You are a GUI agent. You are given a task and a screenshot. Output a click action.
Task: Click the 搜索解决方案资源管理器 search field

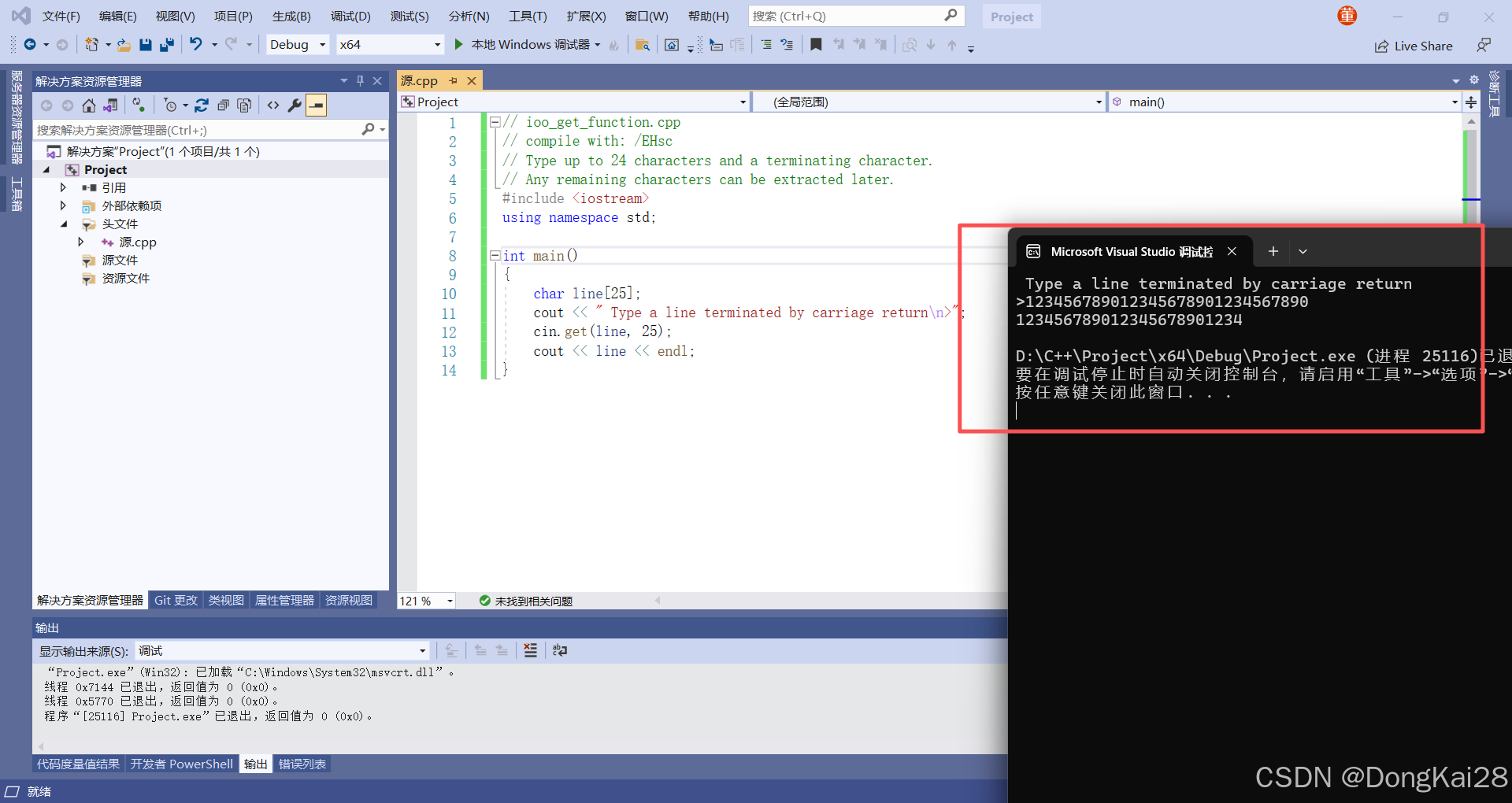coord(197,130)
